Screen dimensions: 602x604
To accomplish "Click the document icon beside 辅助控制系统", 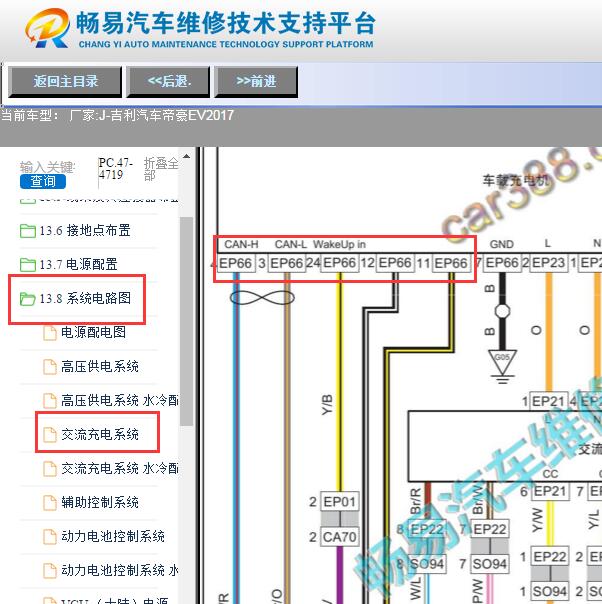I will pyautogui.click(x=50, y=503).
